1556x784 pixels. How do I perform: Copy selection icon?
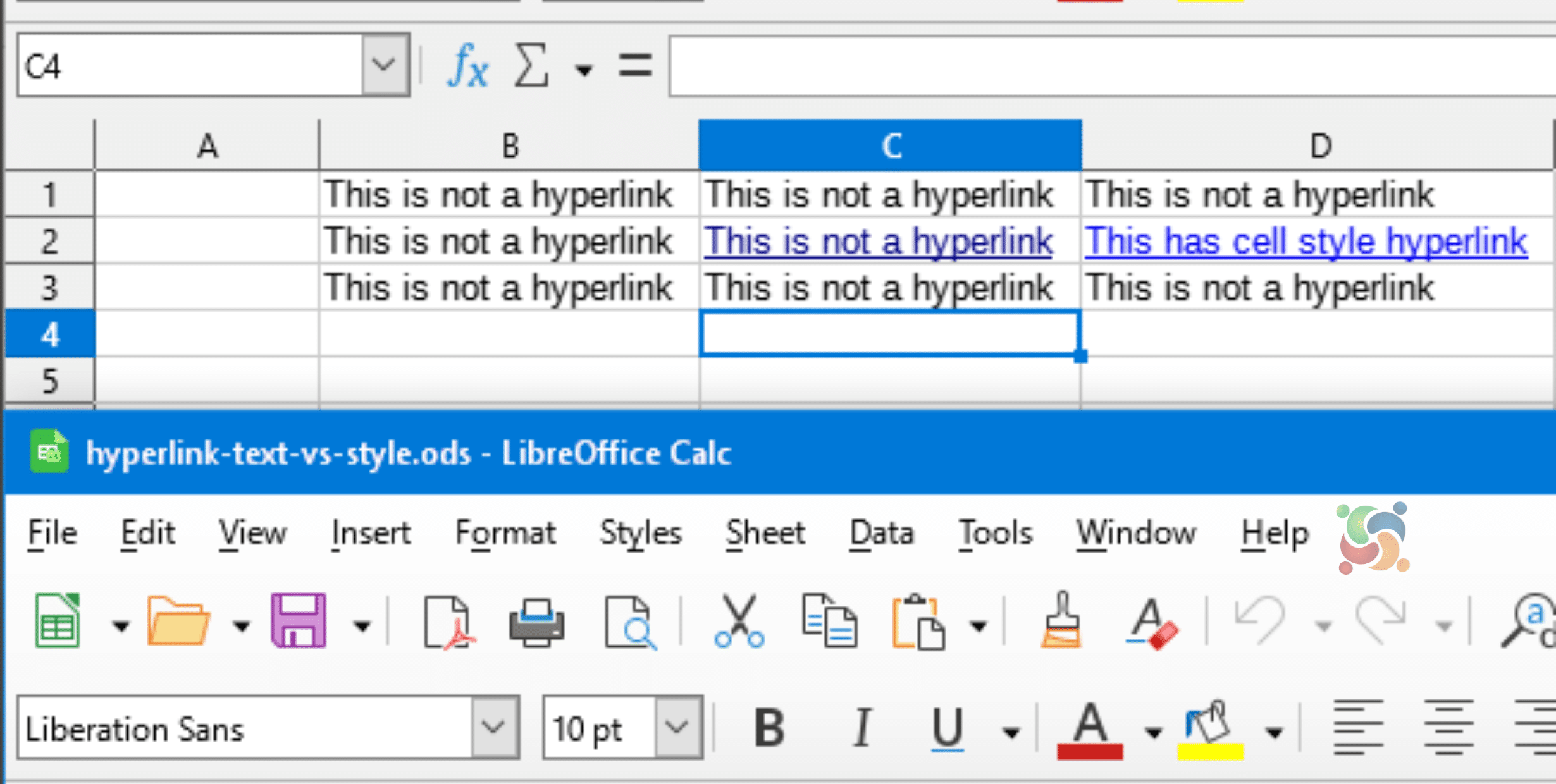[830, 621]
